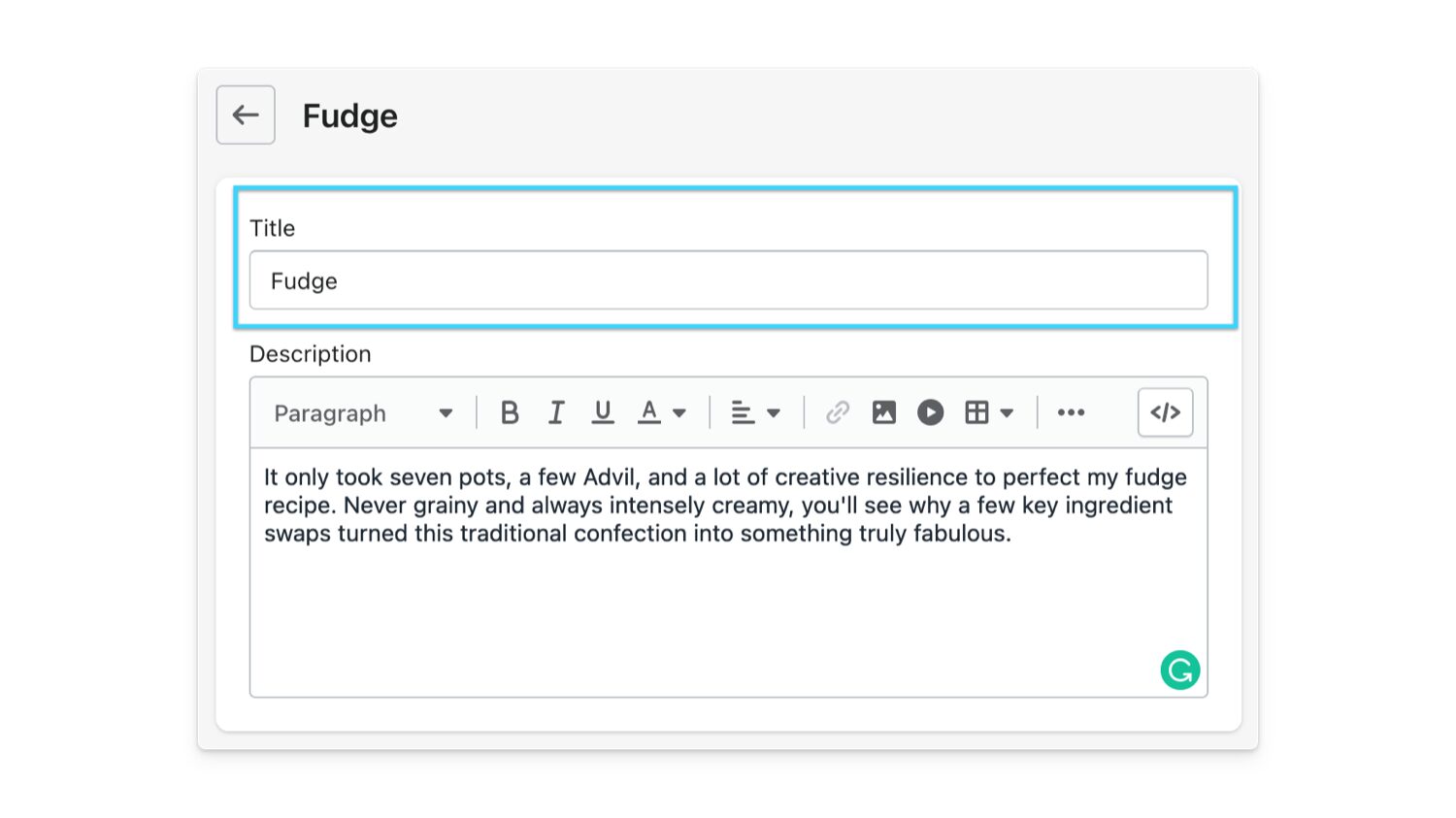Screen dimensions: 1456x818
Task: Open more formatting options ellipsis
Action: pos(1072,412)
